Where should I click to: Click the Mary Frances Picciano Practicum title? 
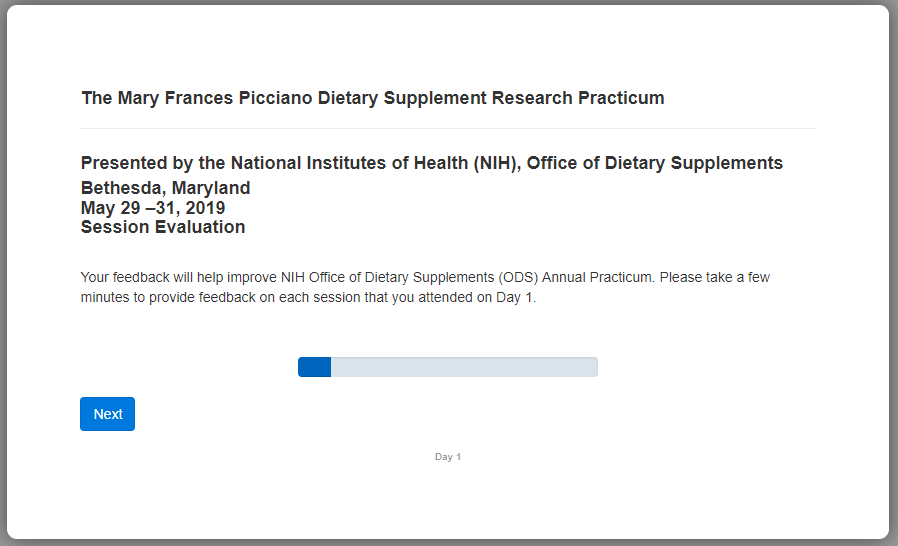pyautogui.click(x=372, y=98)
